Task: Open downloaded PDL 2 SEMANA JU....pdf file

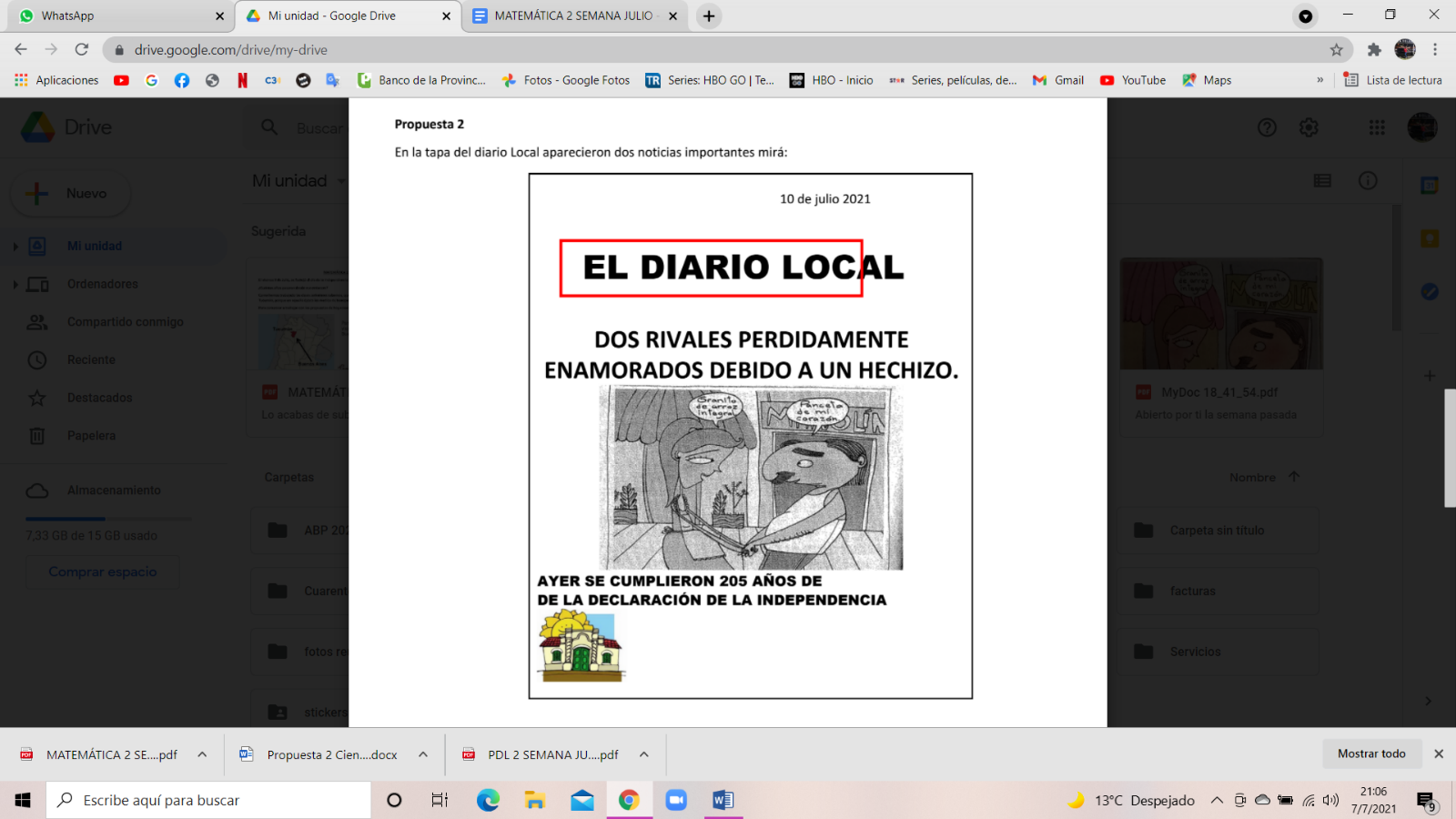Action: (x=541, y=754)
